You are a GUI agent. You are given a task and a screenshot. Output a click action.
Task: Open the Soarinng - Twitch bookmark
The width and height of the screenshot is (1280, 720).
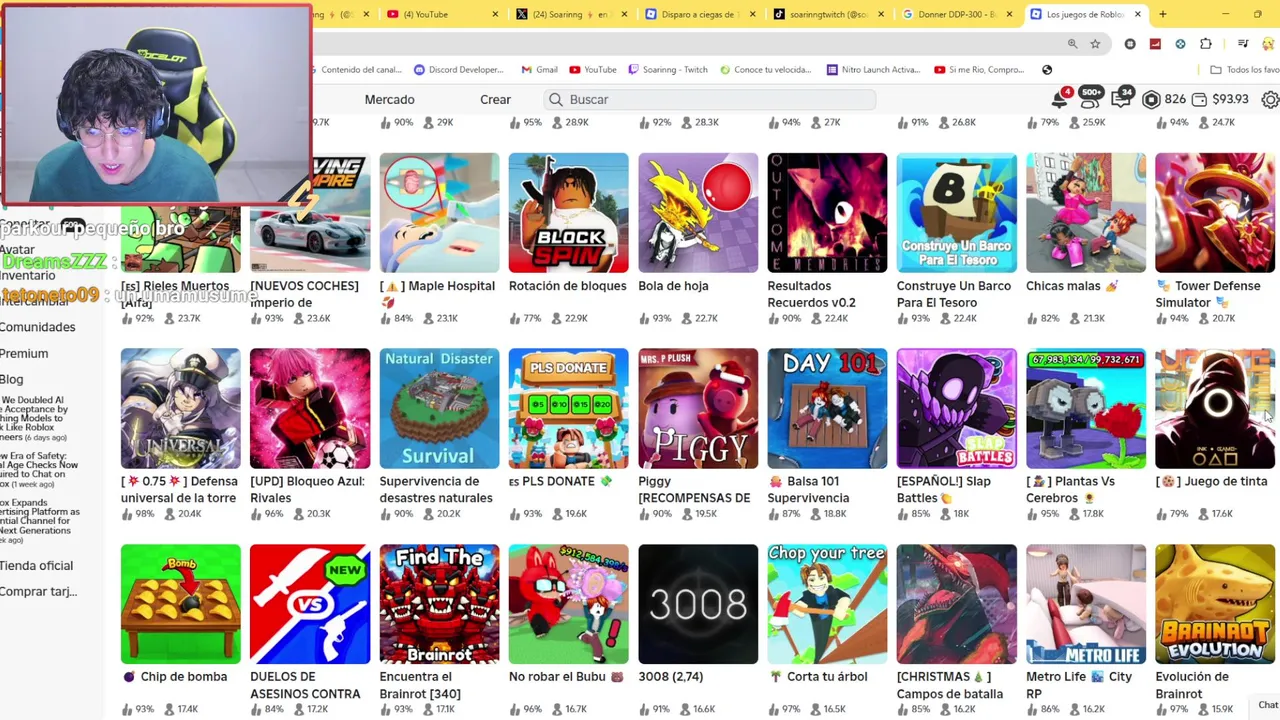tap(668, 70)
